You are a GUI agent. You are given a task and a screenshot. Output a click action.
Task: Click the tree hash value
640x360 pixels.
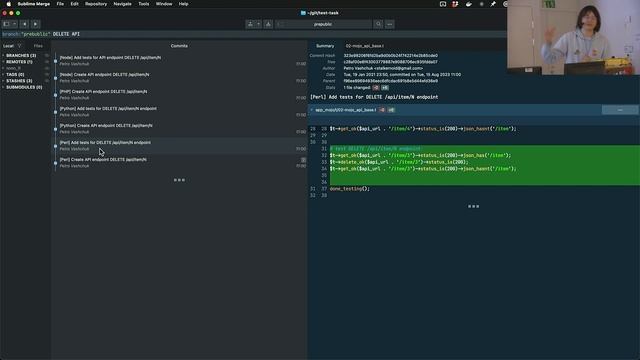tap(390, 62)
